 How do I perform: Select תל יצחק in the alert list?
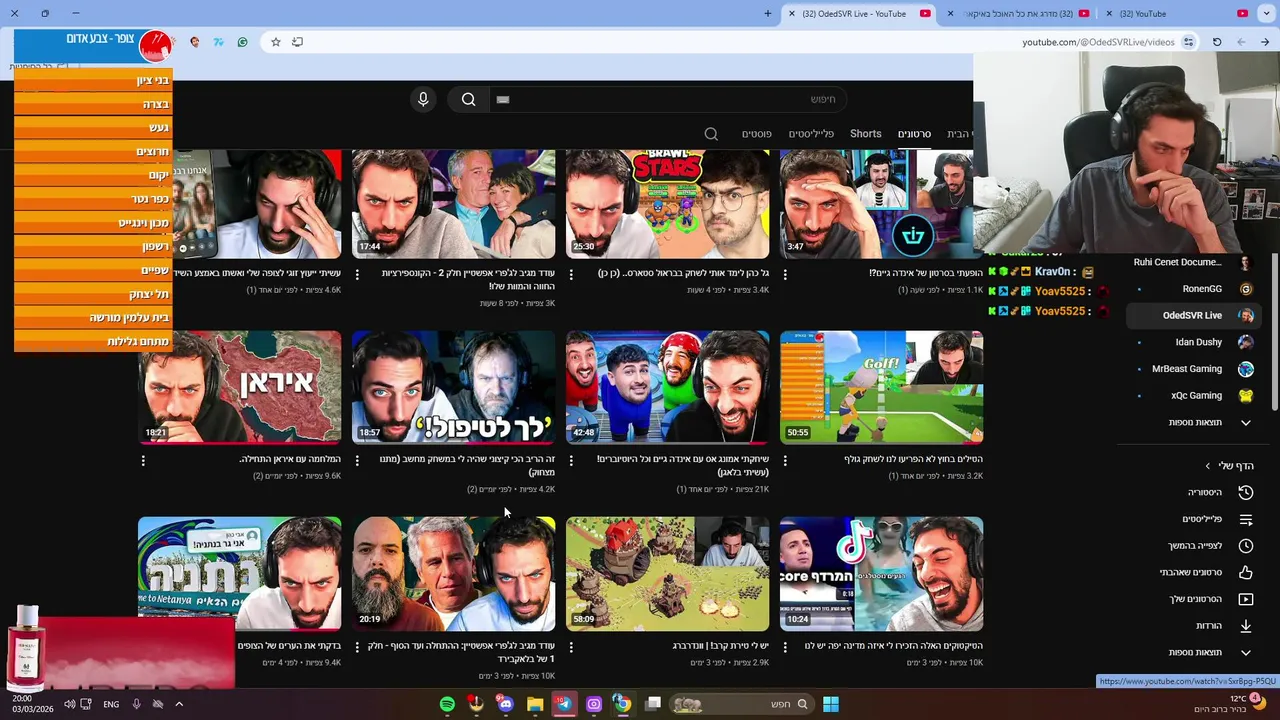coord(93,294)
